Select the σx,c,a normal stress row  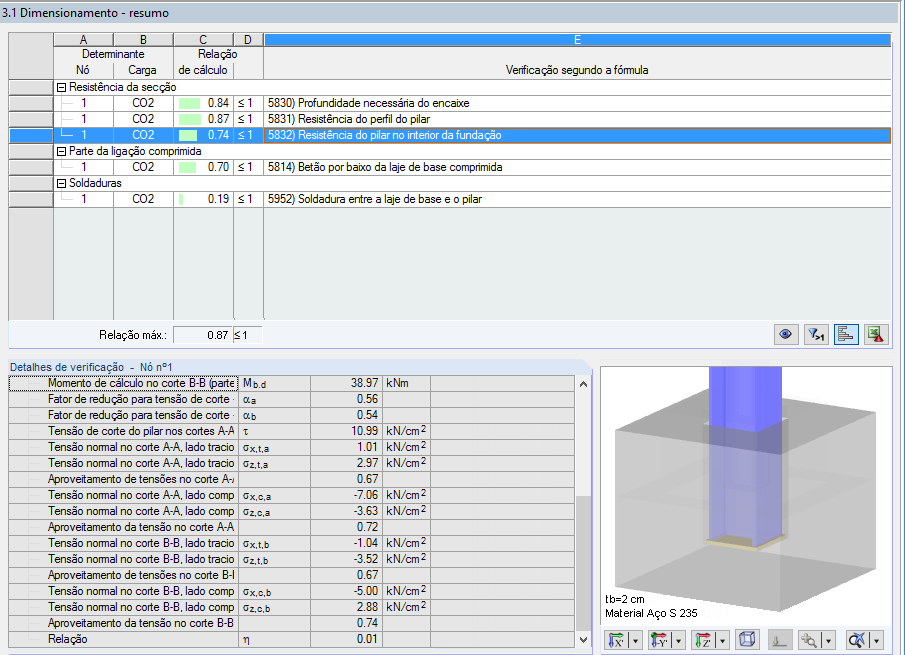tap(291, 495)
